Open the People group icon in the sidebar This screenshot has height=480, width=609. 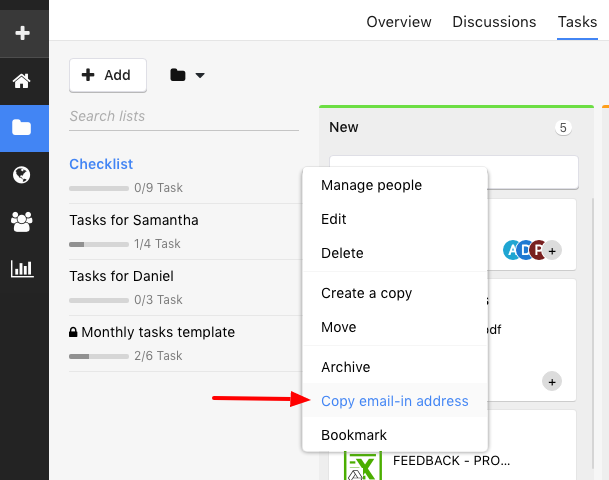click(22, 222)
